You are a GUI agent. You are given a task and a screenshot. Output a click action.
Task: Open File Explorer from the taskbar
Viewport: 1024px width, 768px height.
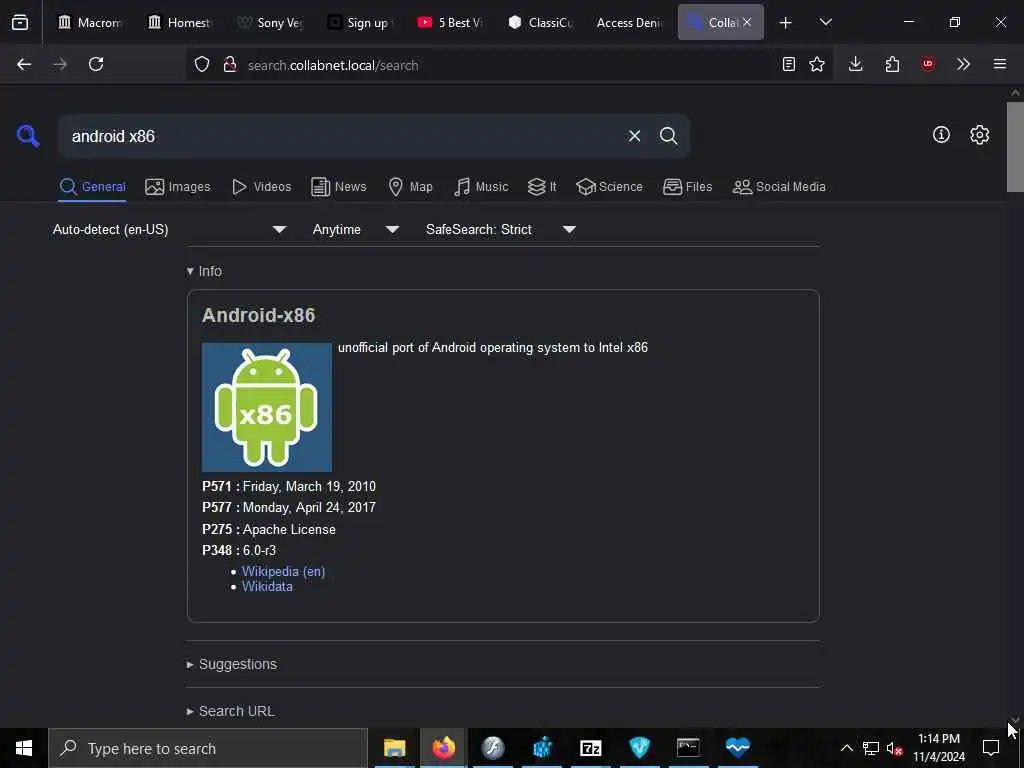pyautogui.click(x=394, y=748)
